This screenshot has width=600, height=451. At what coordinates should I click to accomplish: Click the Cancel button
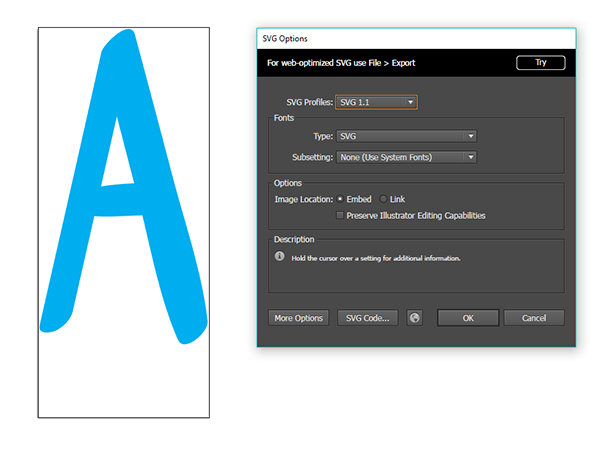pyautogui.click(x=534, y=318)
